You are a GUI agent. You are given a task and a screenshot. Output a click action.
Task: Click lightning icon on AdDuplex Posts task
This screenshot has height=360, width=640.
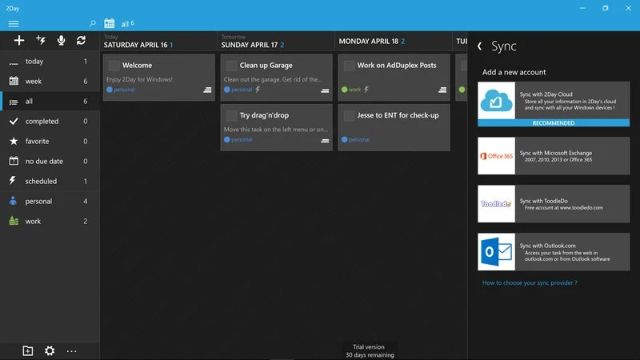(366, 89)
